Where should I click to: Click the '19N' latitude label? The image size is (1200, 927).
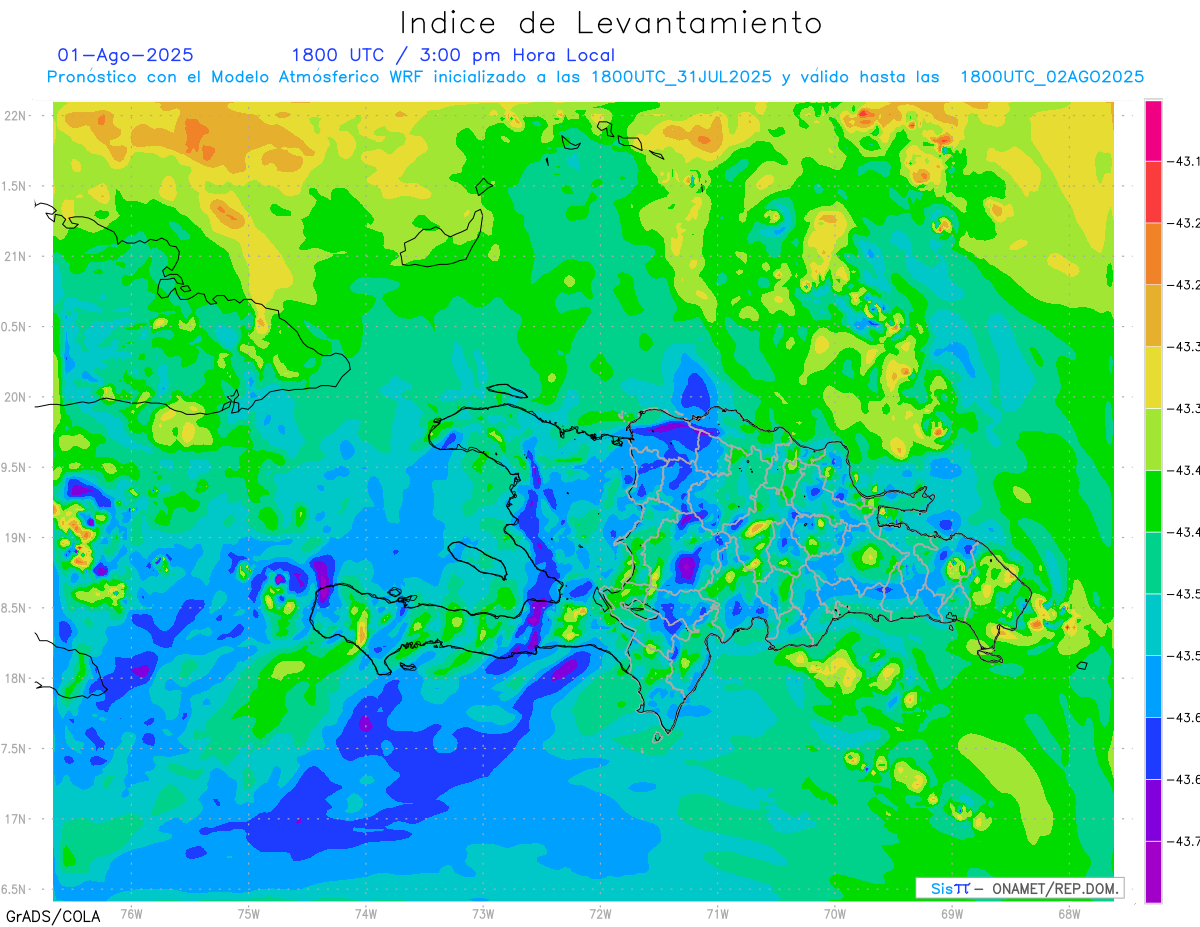click(15, 538)
